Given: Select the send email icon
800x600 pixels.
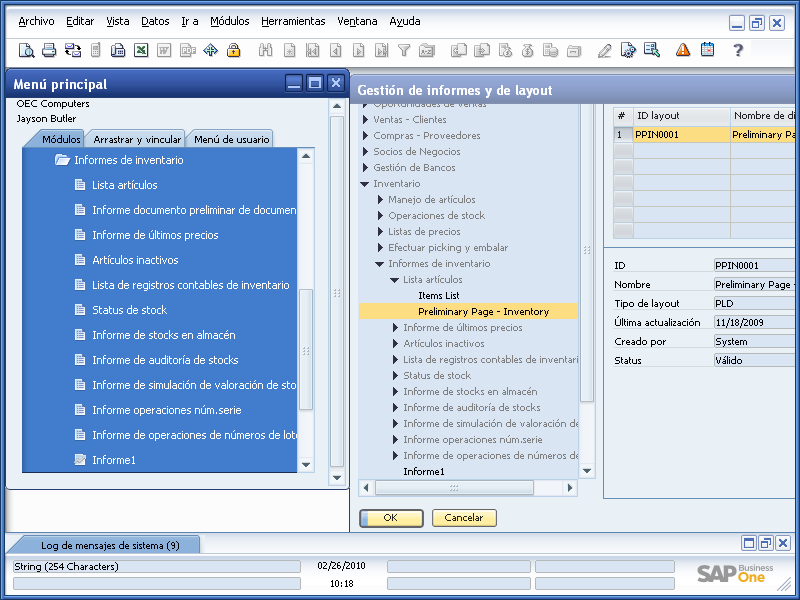Looking at the screenshot, I should click(x=72, y=49).
